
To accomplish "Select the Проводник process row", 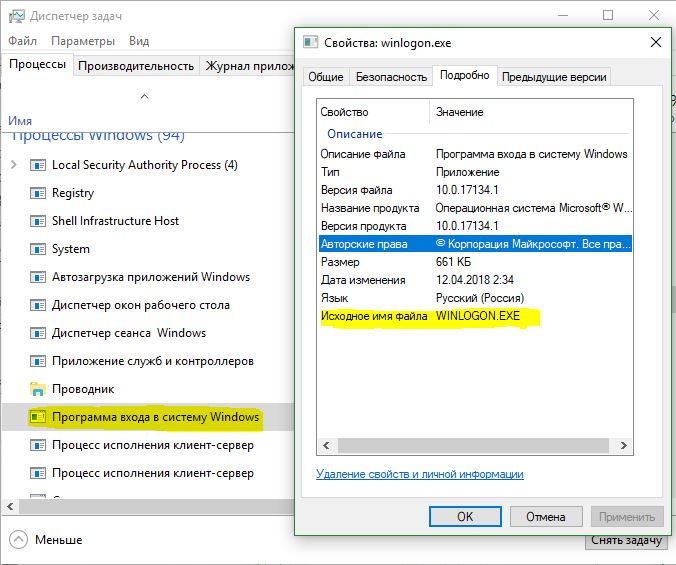I will [x=148, y=389].
